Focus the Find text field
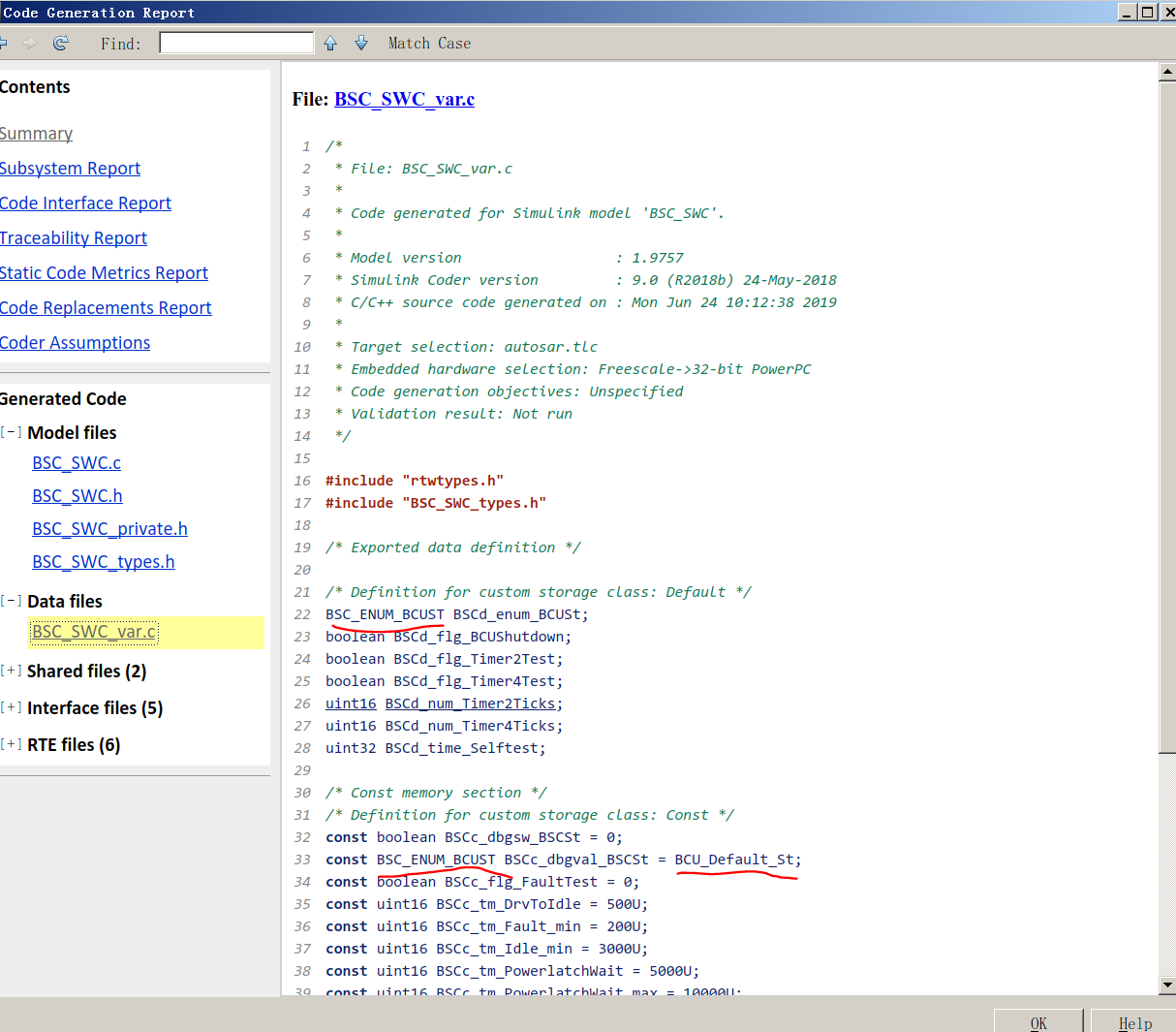Viewport: 1176px width, 1032px height. coord(236,43)
